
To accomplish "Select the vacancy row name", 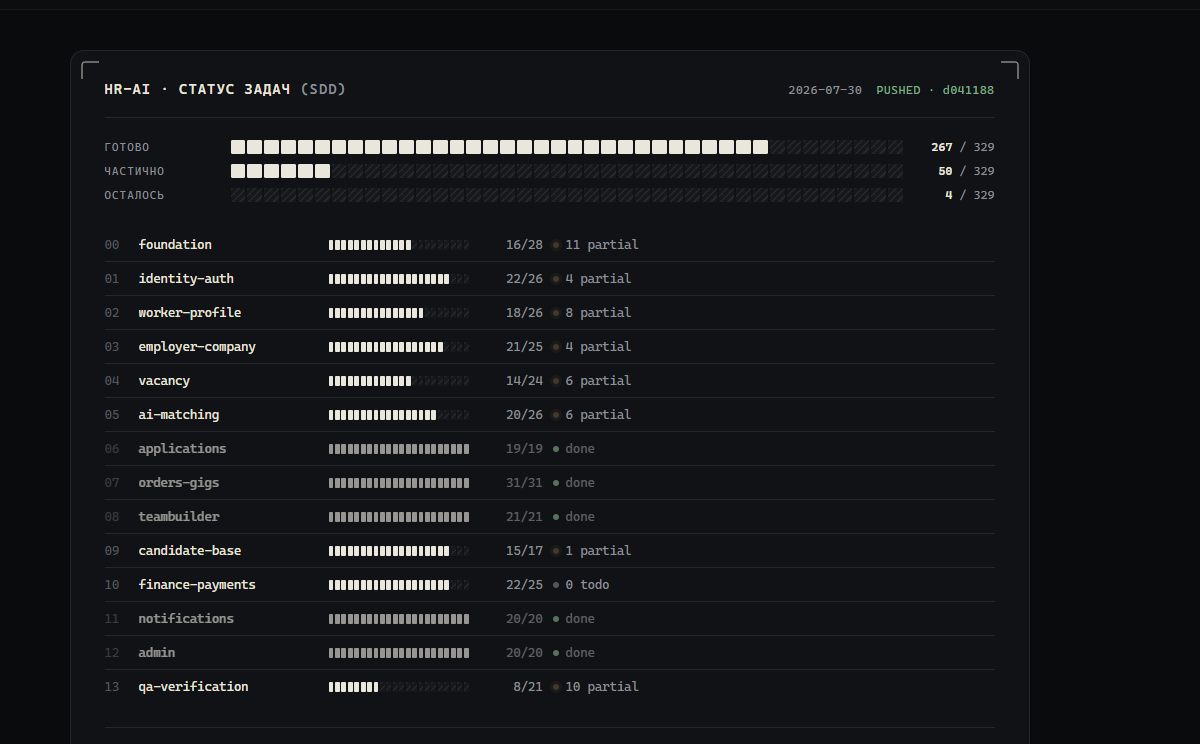I will [x=164, y=381].
